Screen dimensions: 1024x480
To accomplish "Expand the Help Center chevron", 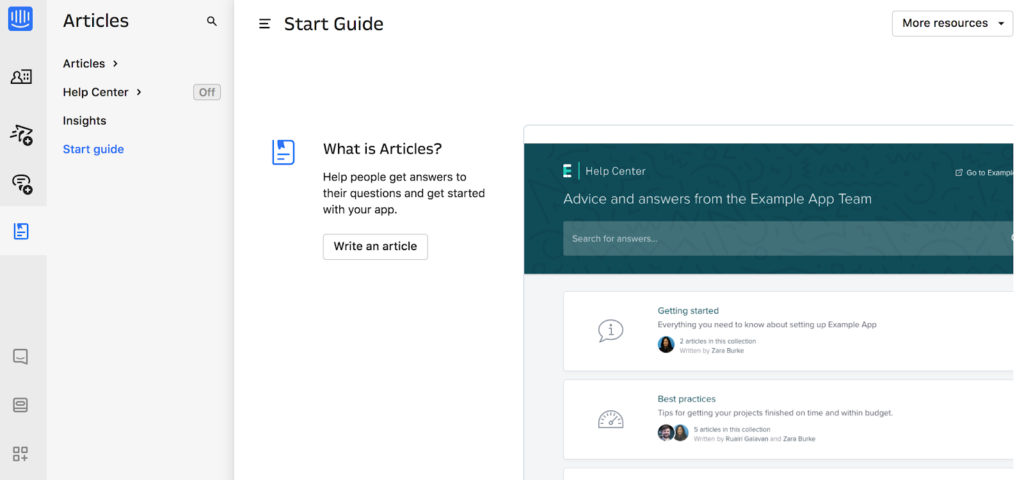I will (138, 92).
